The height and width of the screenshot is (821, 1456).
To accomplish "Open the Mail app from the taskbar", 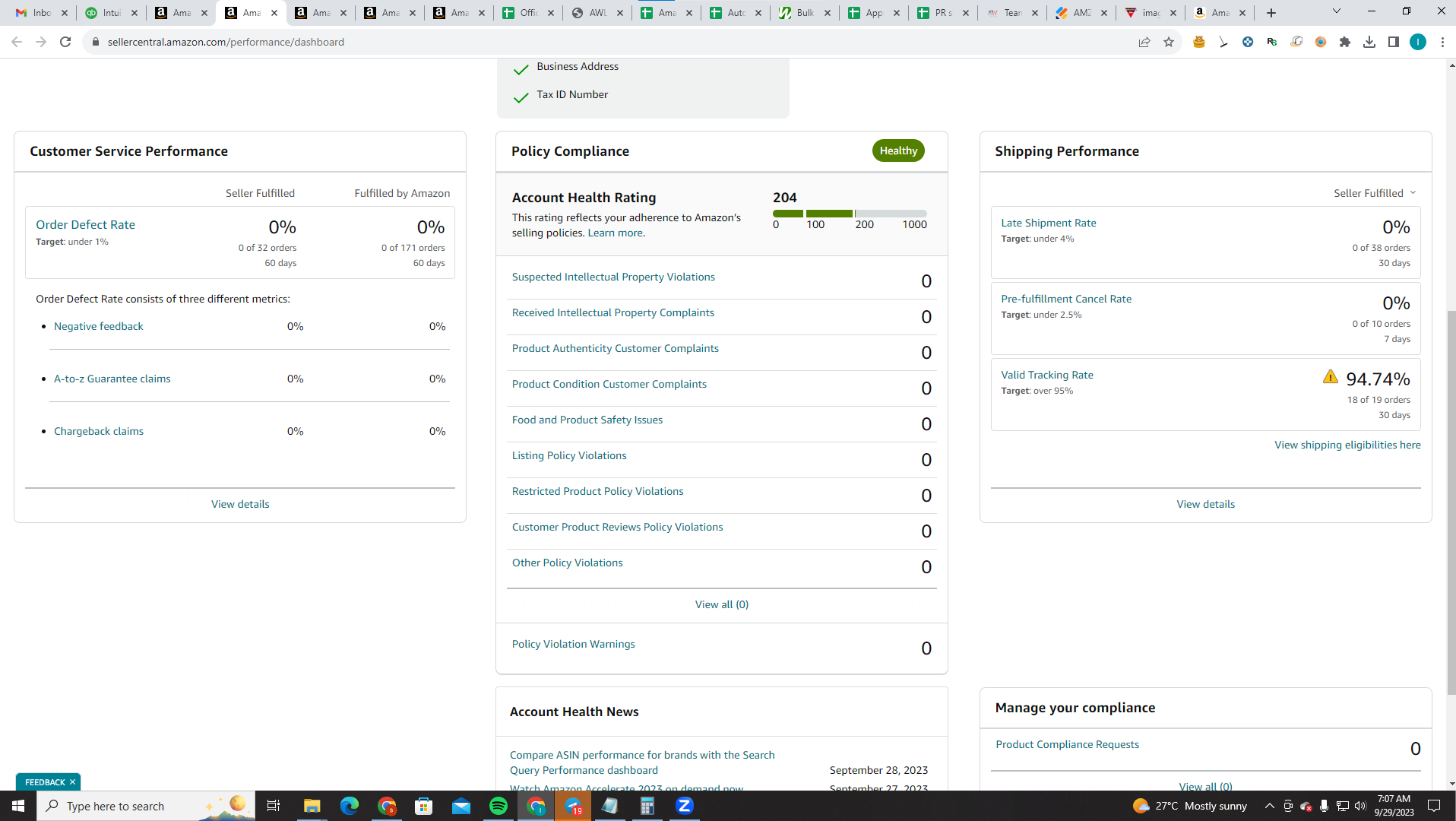I will click(x=461, y=806).
